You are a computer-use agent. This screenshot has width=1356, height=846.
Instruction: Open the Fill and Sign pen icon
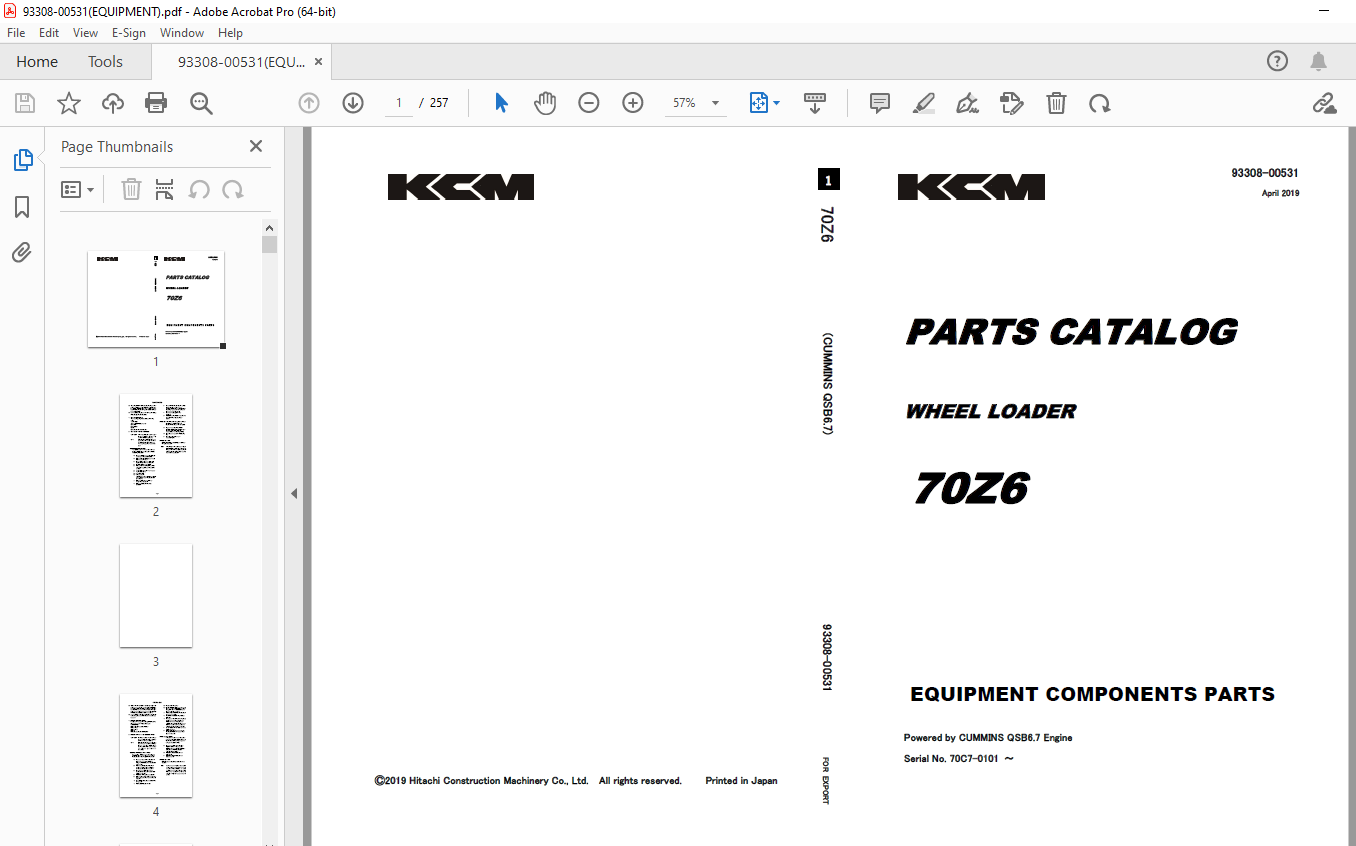coord(967,103)
